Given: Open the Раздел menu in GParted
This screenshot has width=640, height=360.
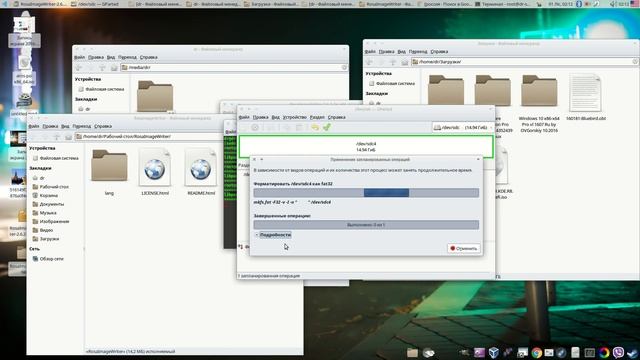Looking at the screenshot, I should point(317,117).
